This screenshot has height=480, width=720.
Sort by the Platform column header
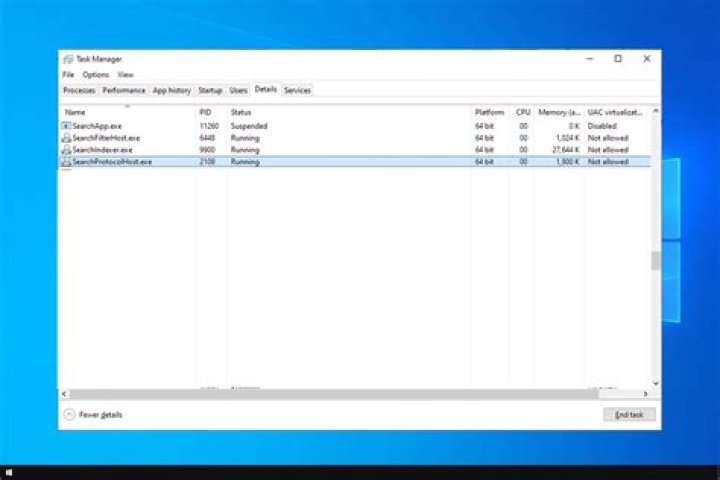[489, 113]
